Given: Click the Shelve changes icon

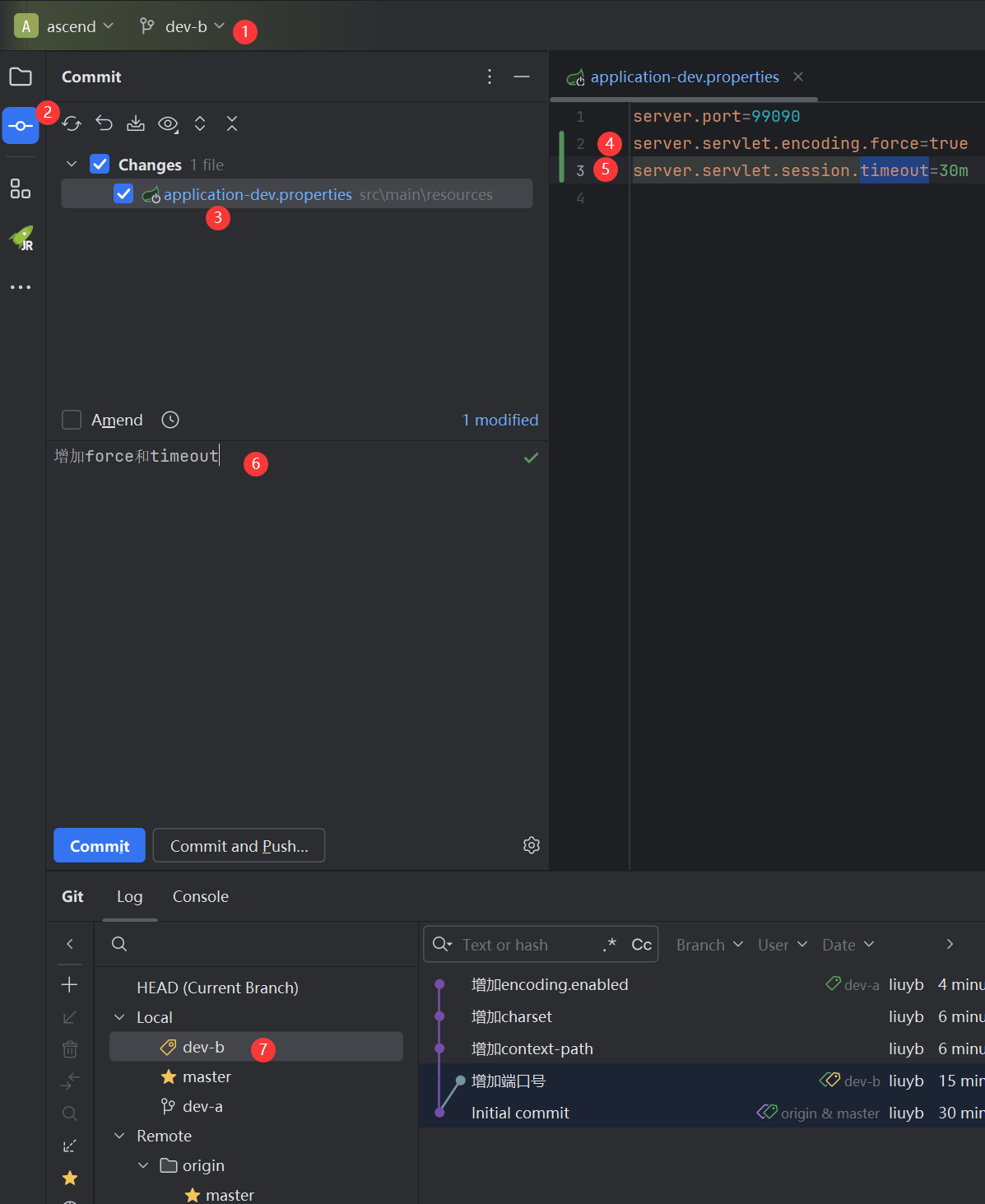Looking at the screenshot, I should [136, 123].
